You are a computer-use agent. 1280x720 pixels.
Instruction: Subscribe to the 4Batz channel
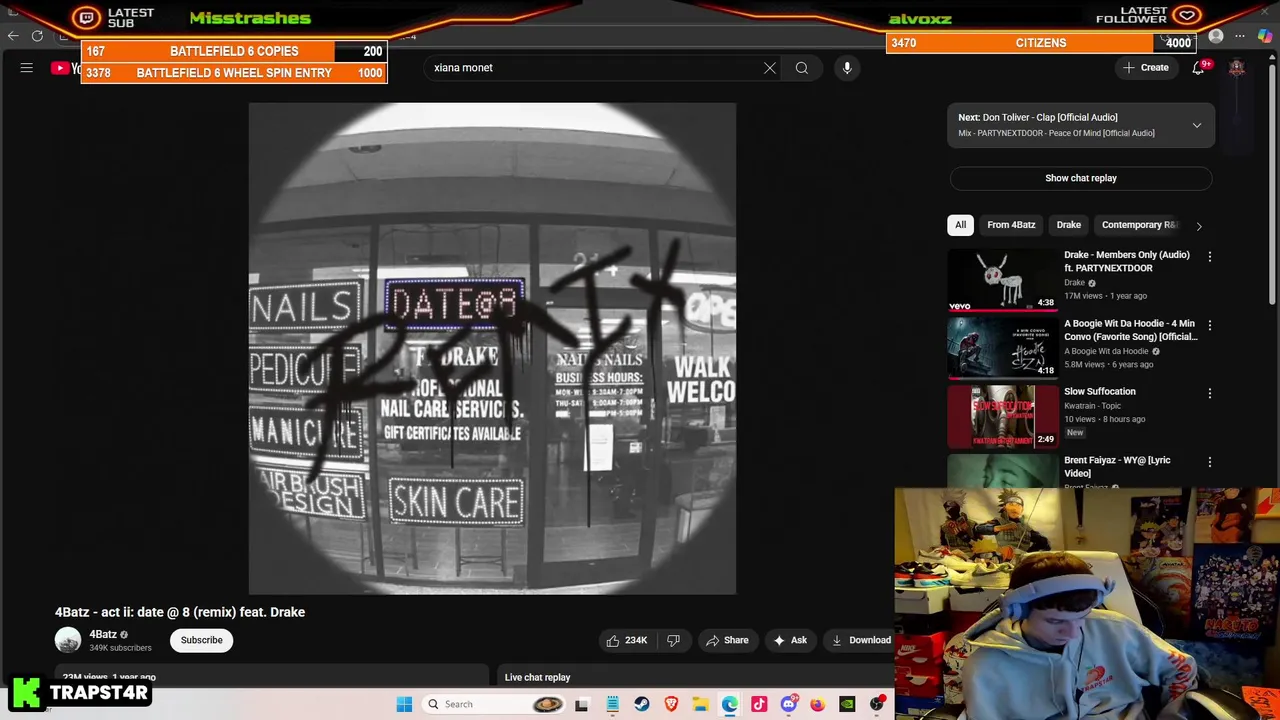(202, 640)
